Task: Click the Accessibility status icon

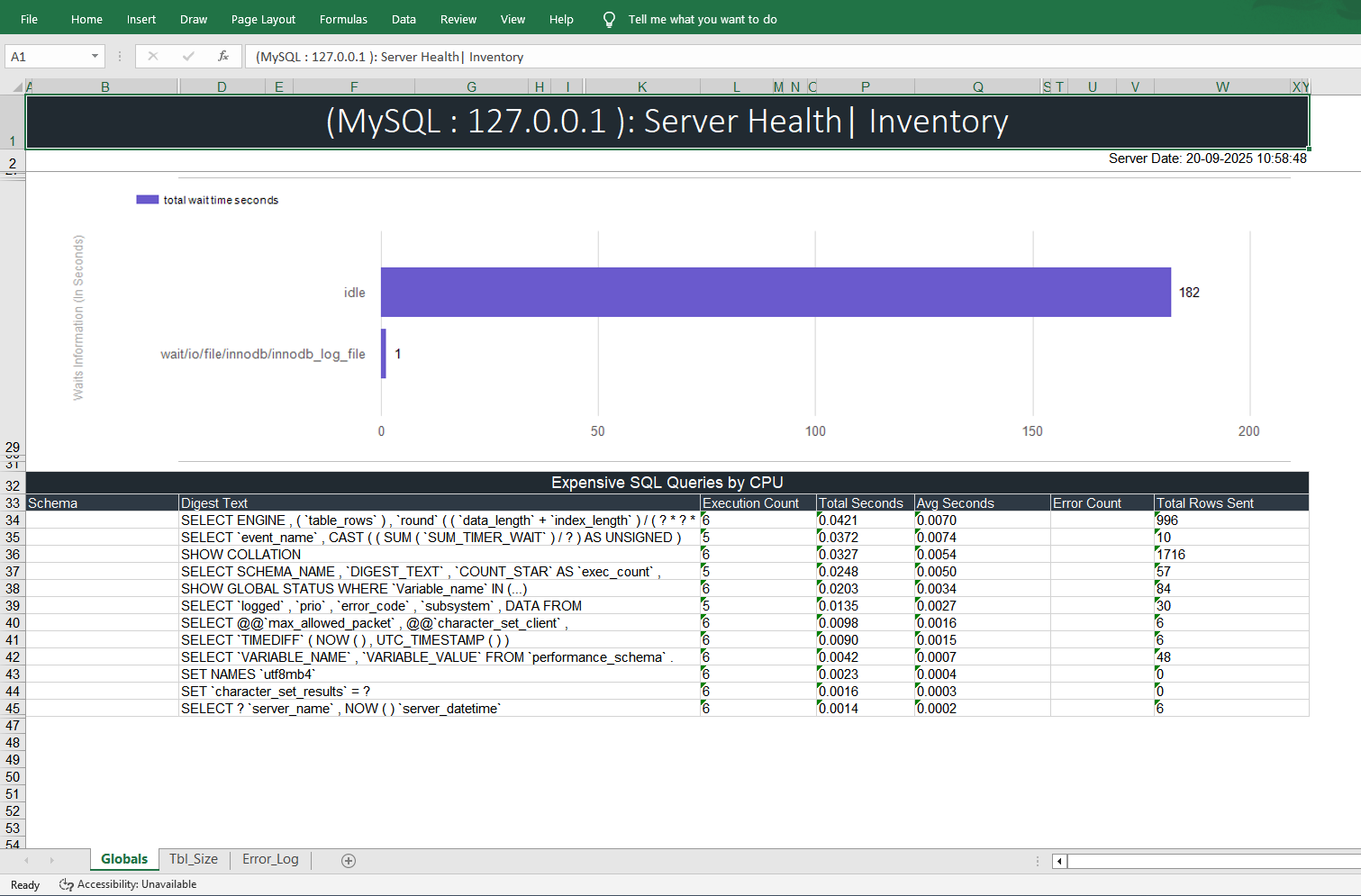Action: pyautogui.click(x=66, y=884)
